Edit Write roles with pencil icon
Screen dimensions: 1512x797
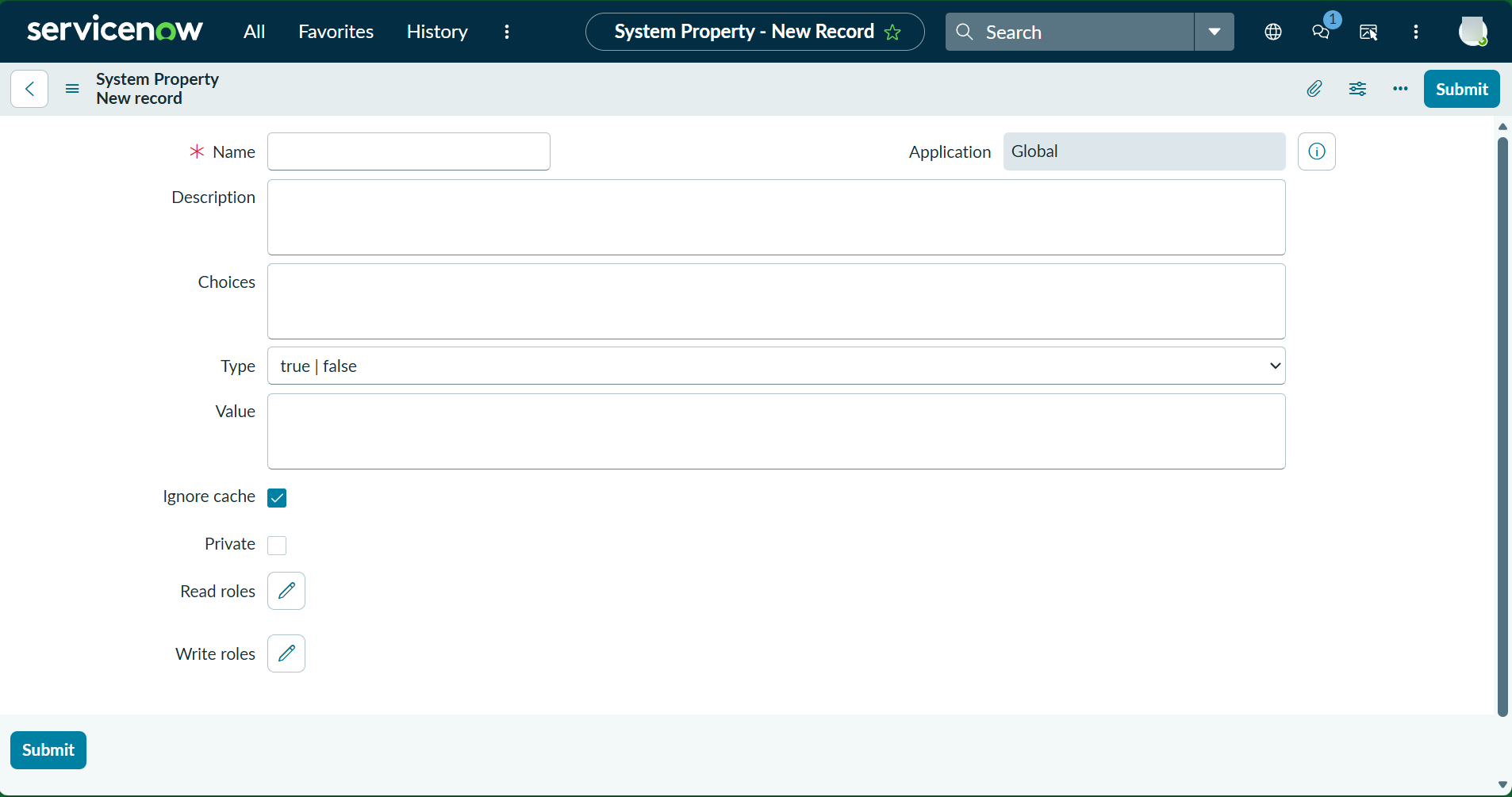click(x=286, y=653)
